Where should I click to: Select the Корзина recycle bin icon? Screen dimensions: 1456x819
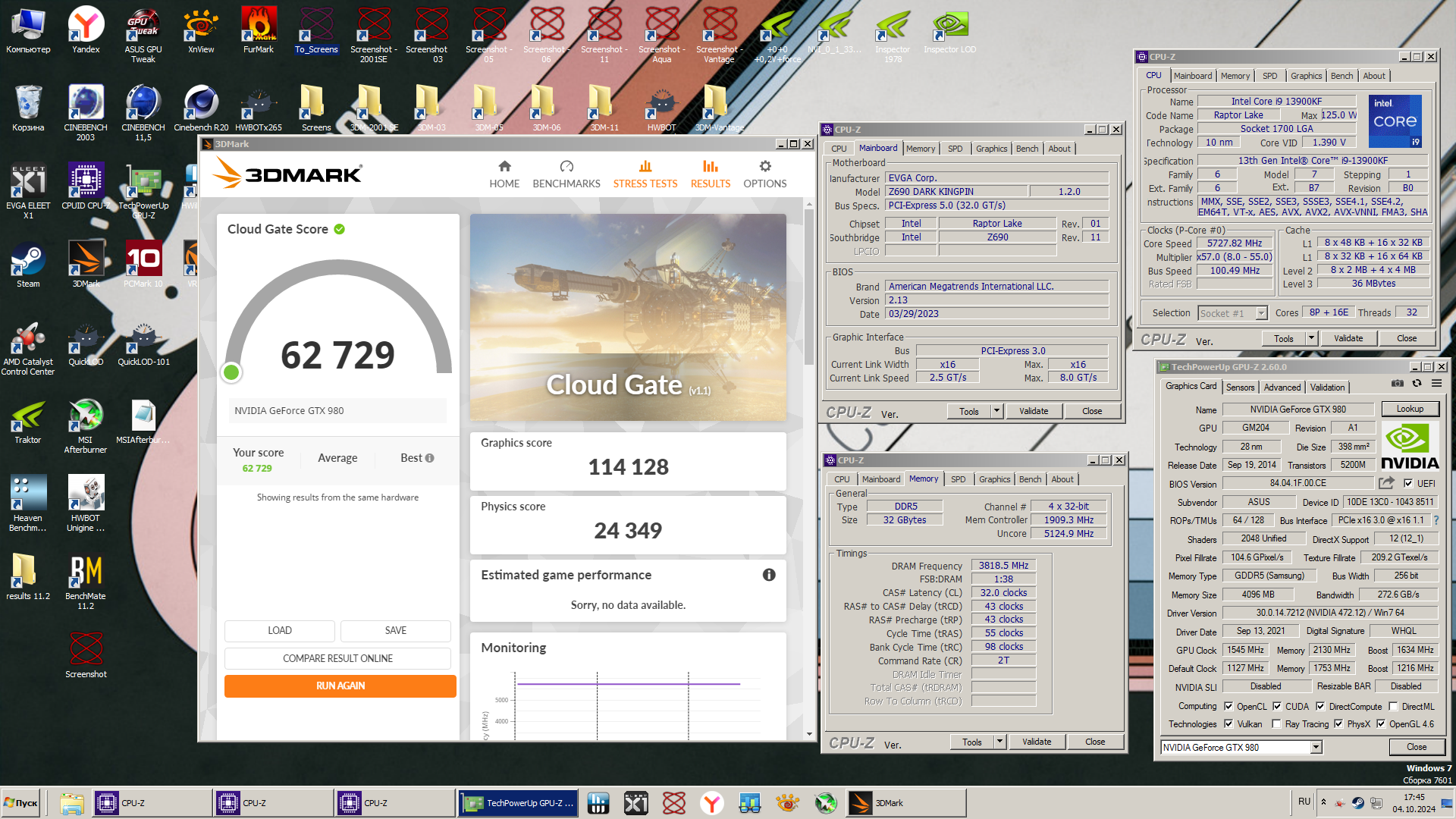(x=28, y=108)
